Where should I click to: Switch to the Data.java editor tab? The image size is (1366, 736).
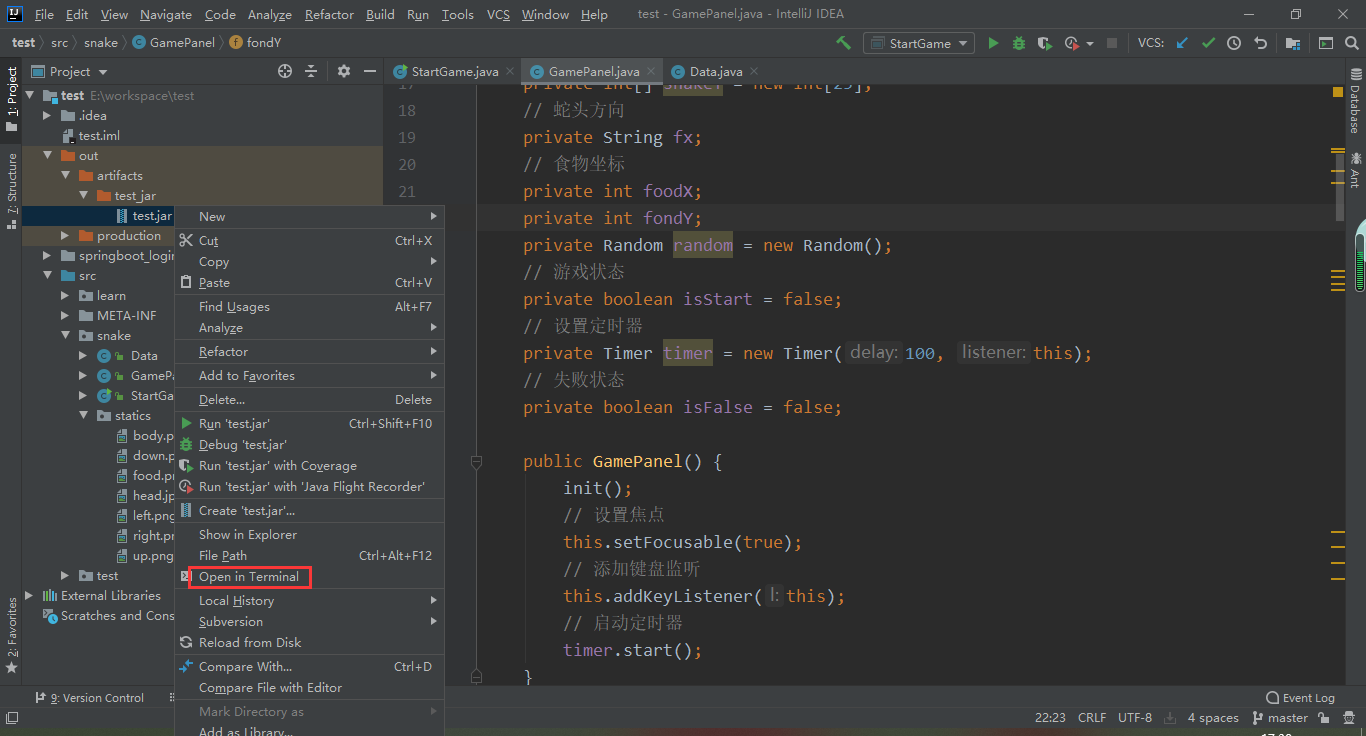coord(715,72)
